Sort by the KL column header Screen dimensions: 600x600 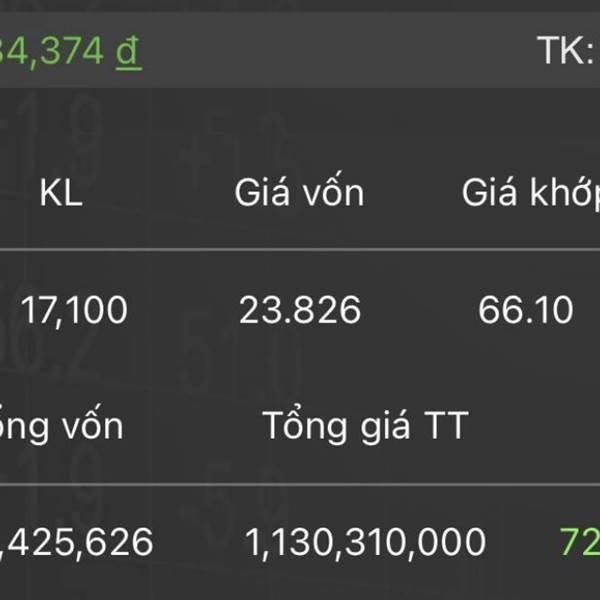point(61,193)
